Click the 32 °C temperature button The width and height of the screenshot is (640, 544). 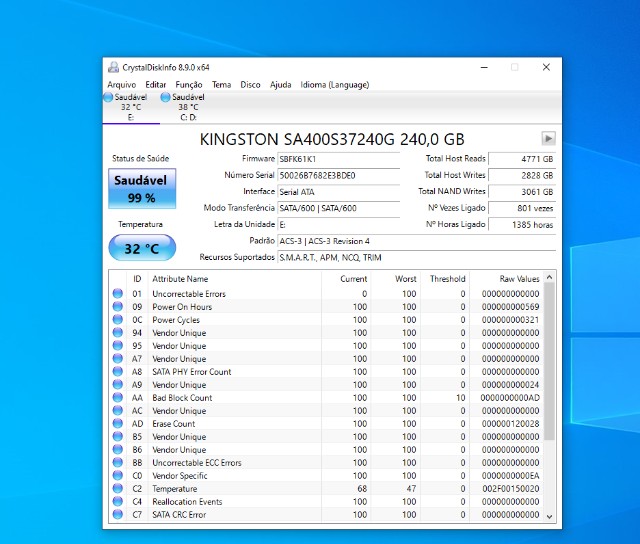[142, 248]
